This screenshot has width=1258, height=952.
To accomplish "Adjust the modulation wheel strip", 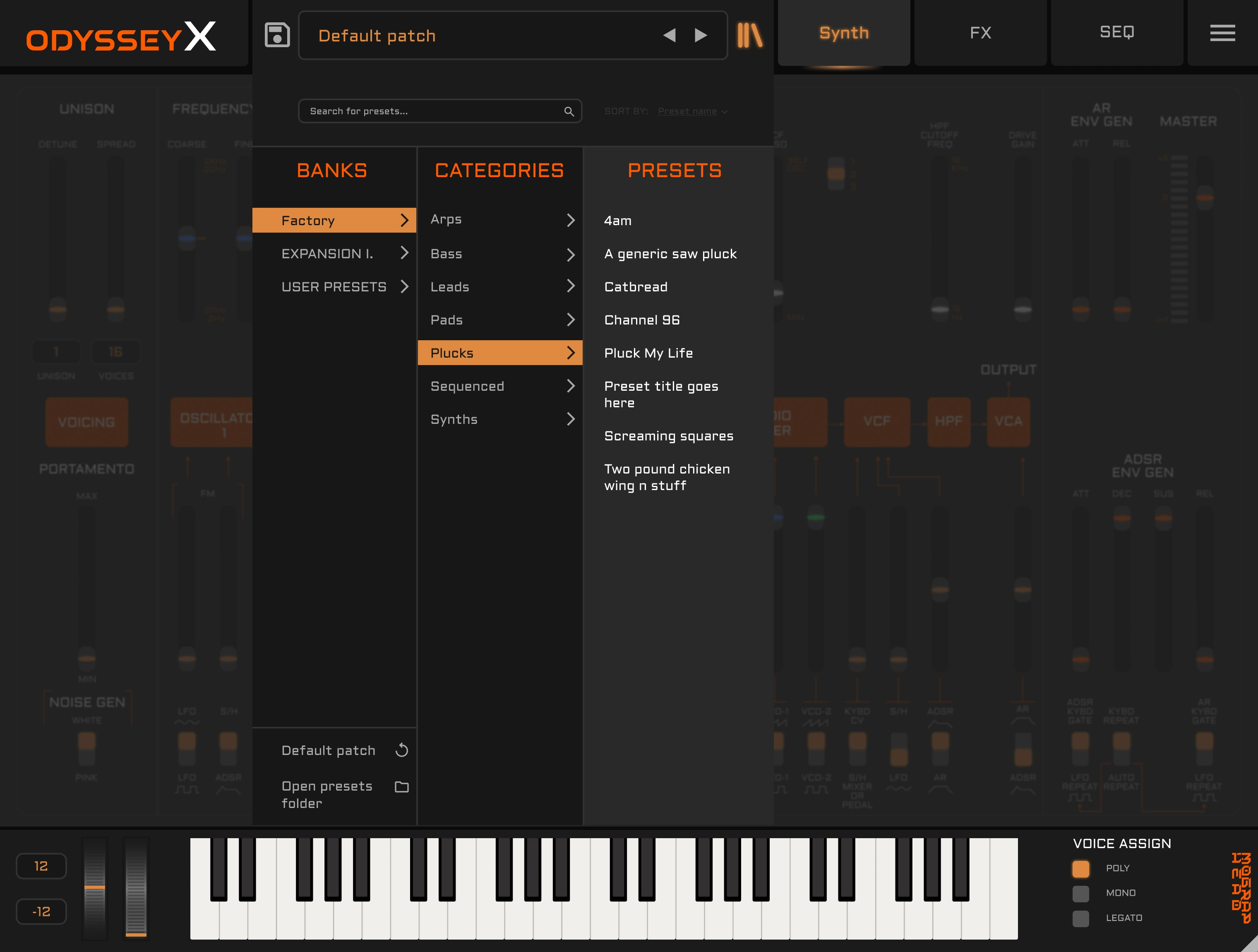I will tap(136, 888).
